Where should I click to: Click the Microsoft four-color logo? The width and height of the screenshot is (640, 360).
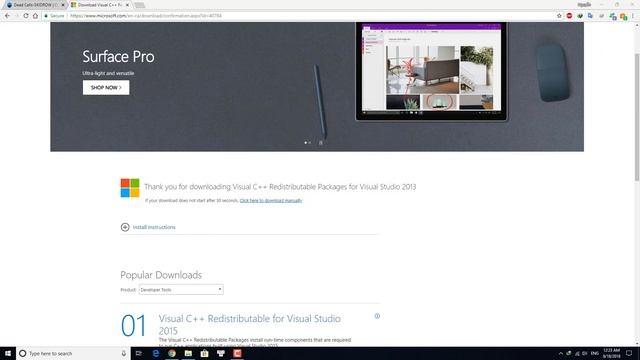[x=130, y=188]
